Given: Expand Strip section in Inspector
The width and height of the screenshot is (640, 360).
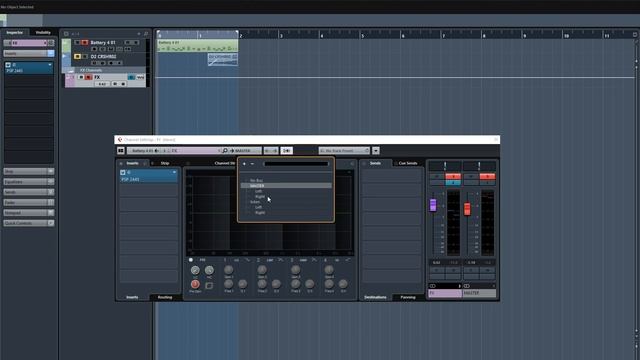Looking at the screenshot, I should click(29, 171).
